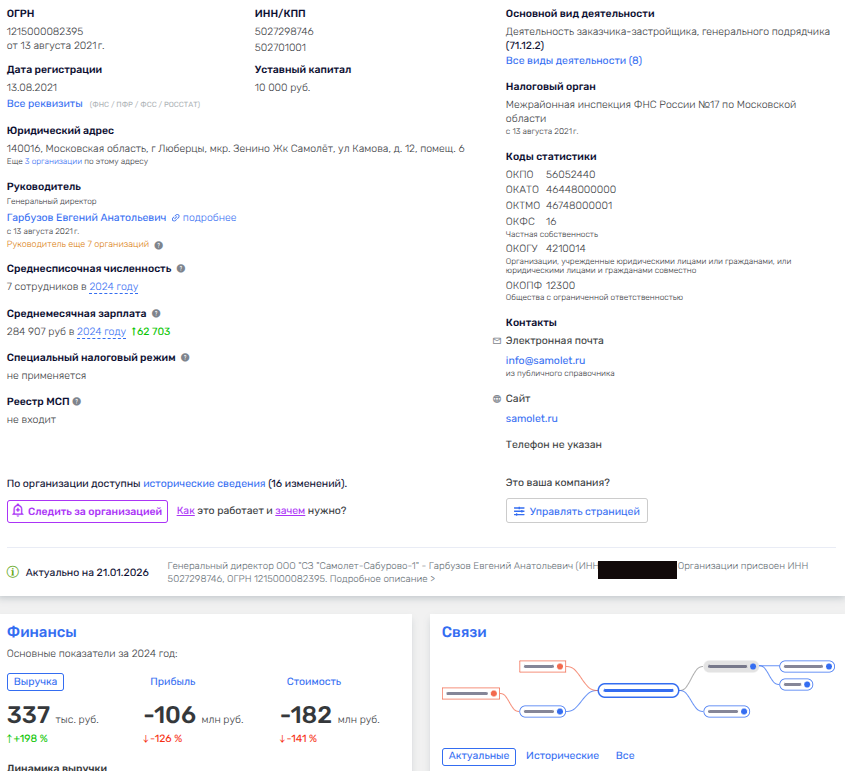Select the Выручка finance tab
Image resolution: width=845 pixels, height=771 pixels.
[x=35, y=682]
